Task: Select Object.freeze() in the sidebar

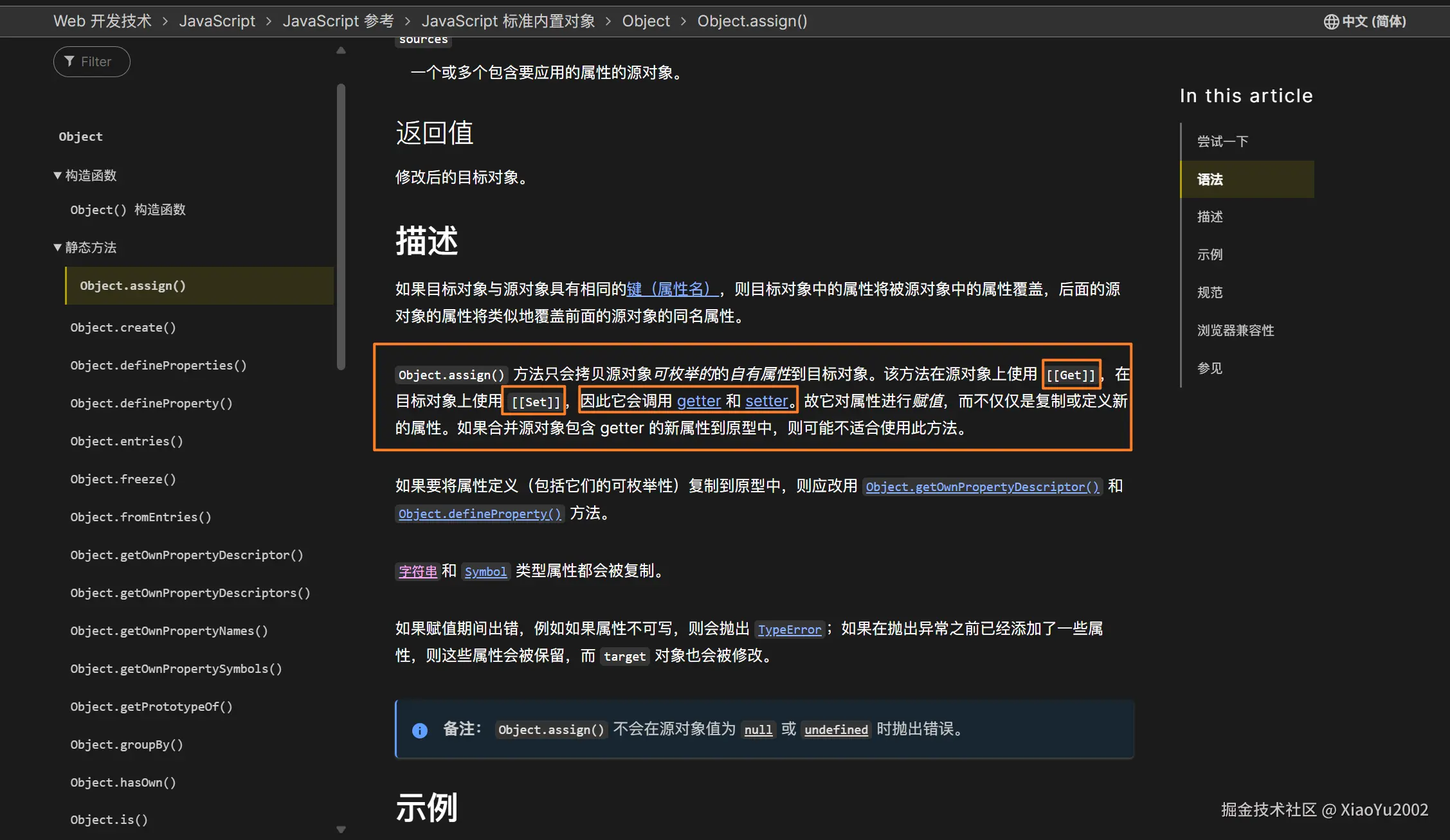Action: pos(123,479)
